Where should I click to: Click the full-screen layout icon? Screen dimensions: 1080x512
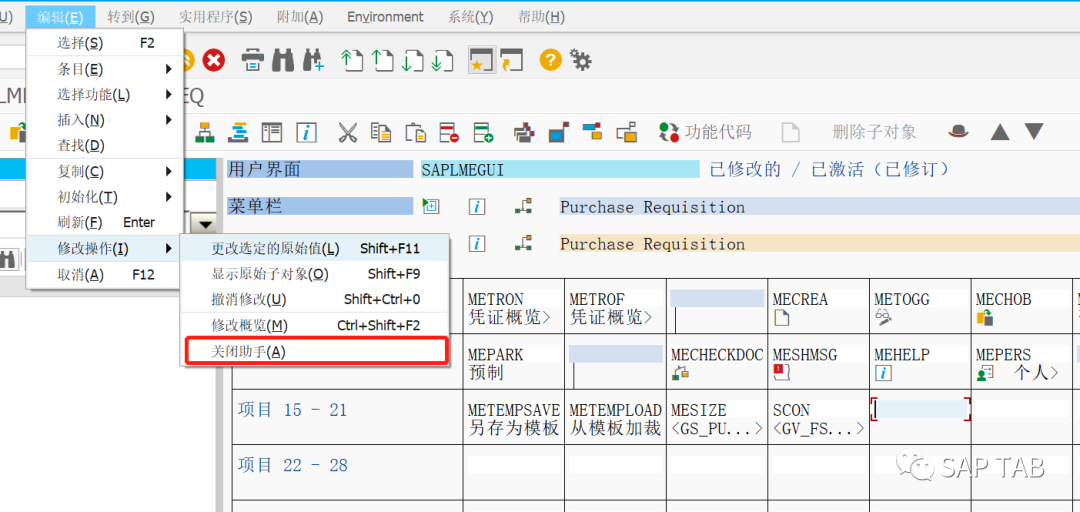point(272,132)
